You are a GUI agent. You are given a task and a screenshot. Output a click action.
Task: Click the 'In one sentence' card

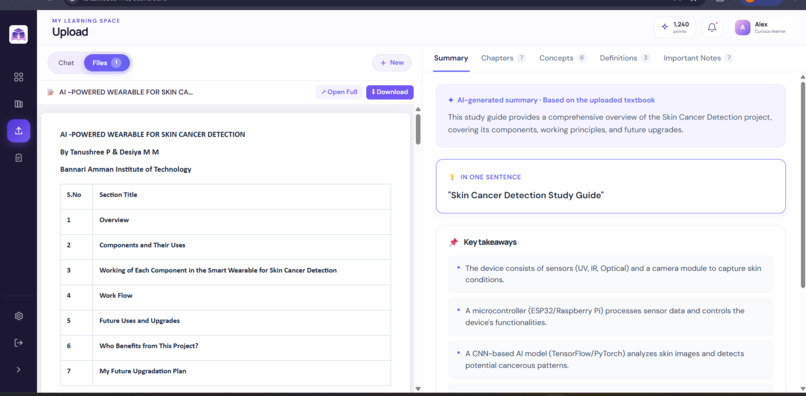611,186
